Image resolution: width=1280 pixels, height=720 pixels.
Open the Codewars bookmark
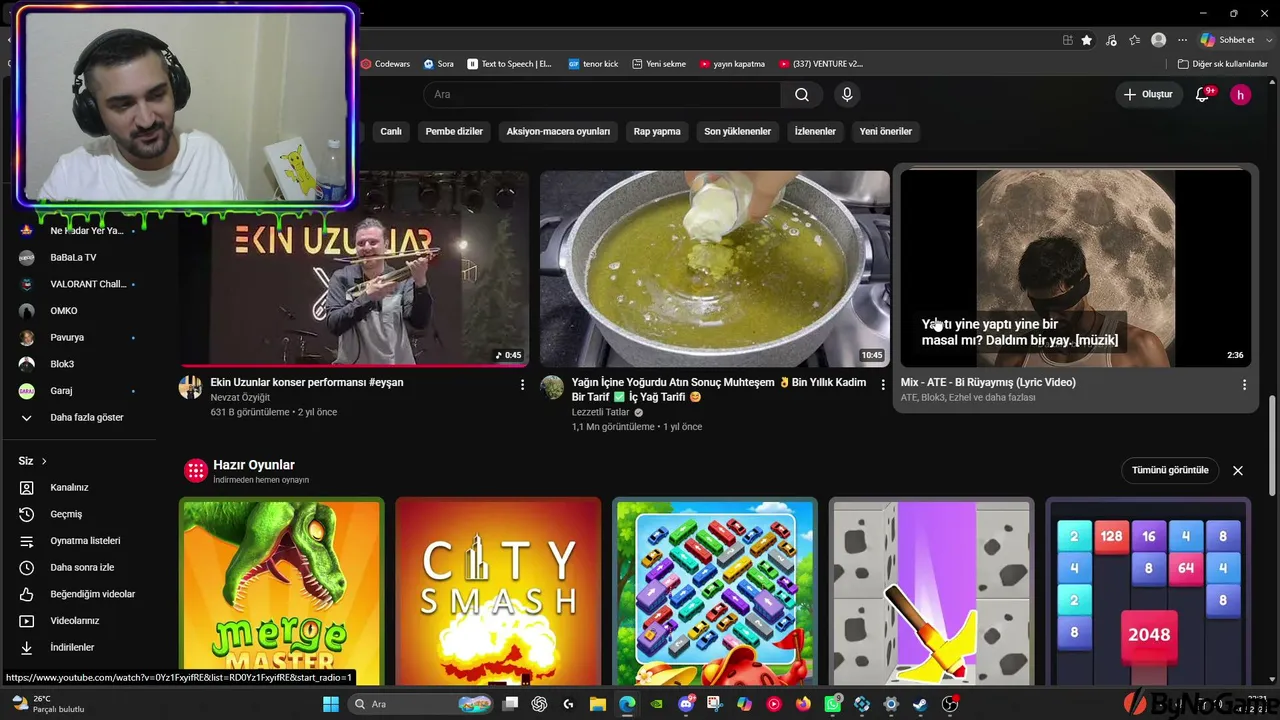[385, 64]
